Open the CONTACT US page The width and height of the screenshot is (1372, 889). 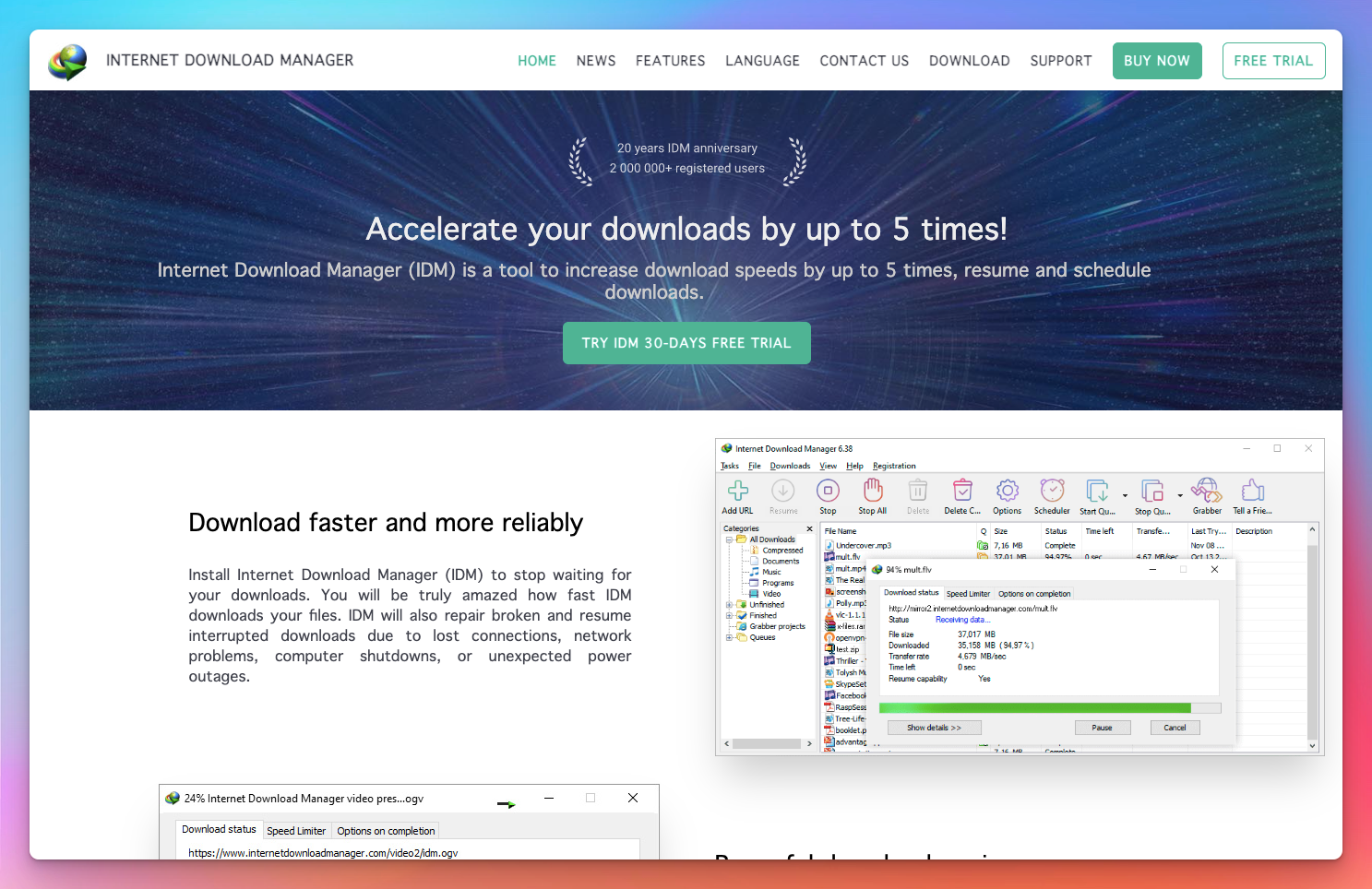pyautogui.click(x=865, y=61)
